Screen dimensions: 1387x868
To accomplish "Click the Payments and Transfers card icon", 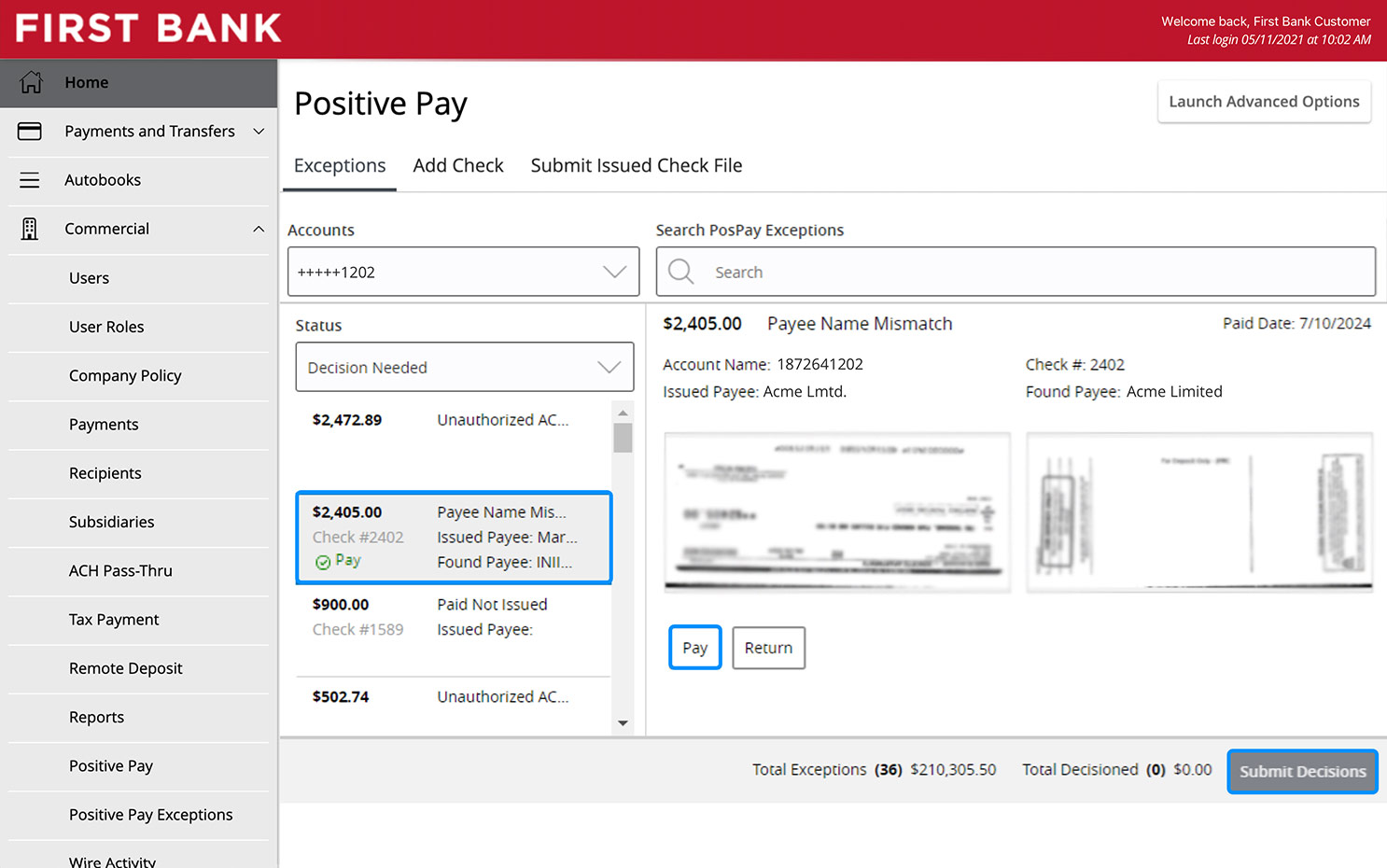I will coord(30,132).
